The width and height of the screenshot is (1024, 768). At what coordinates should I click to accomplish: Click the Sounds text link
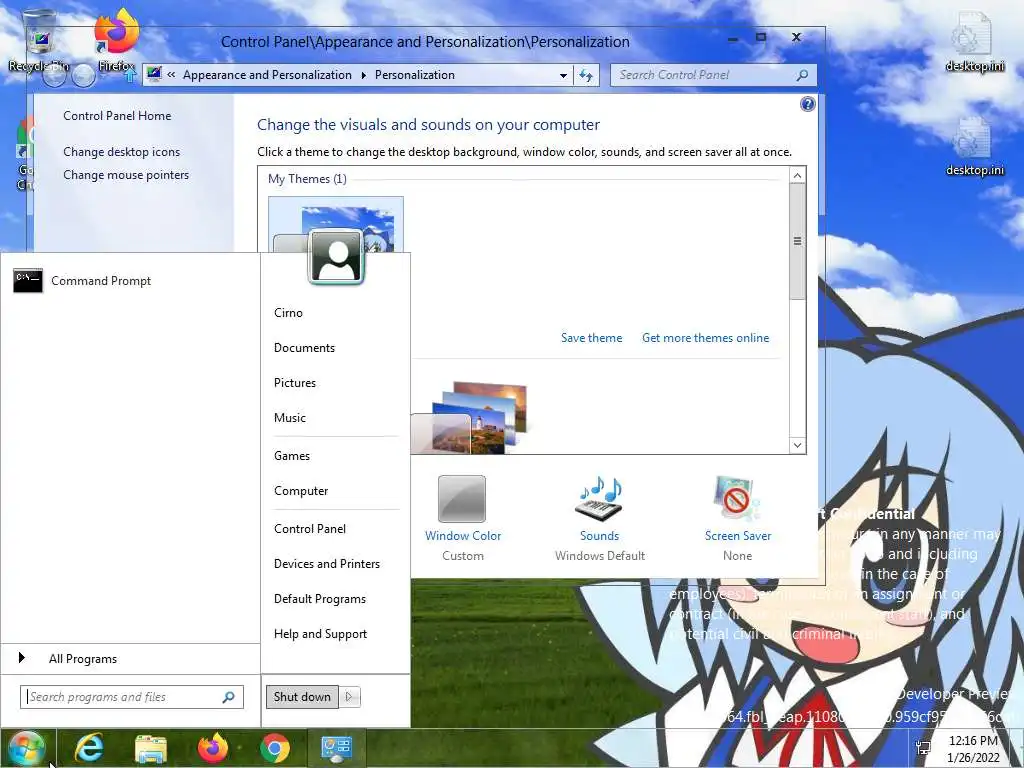[x=600, y=536]
